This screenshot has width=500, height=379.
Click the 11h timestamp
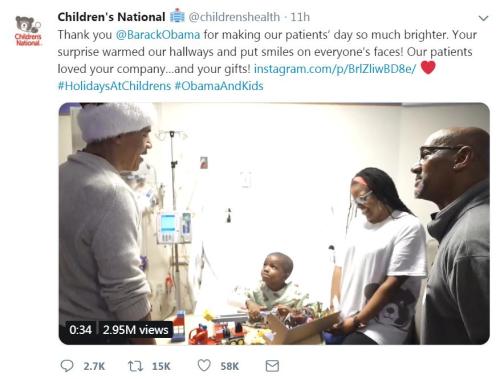[300, 17]
